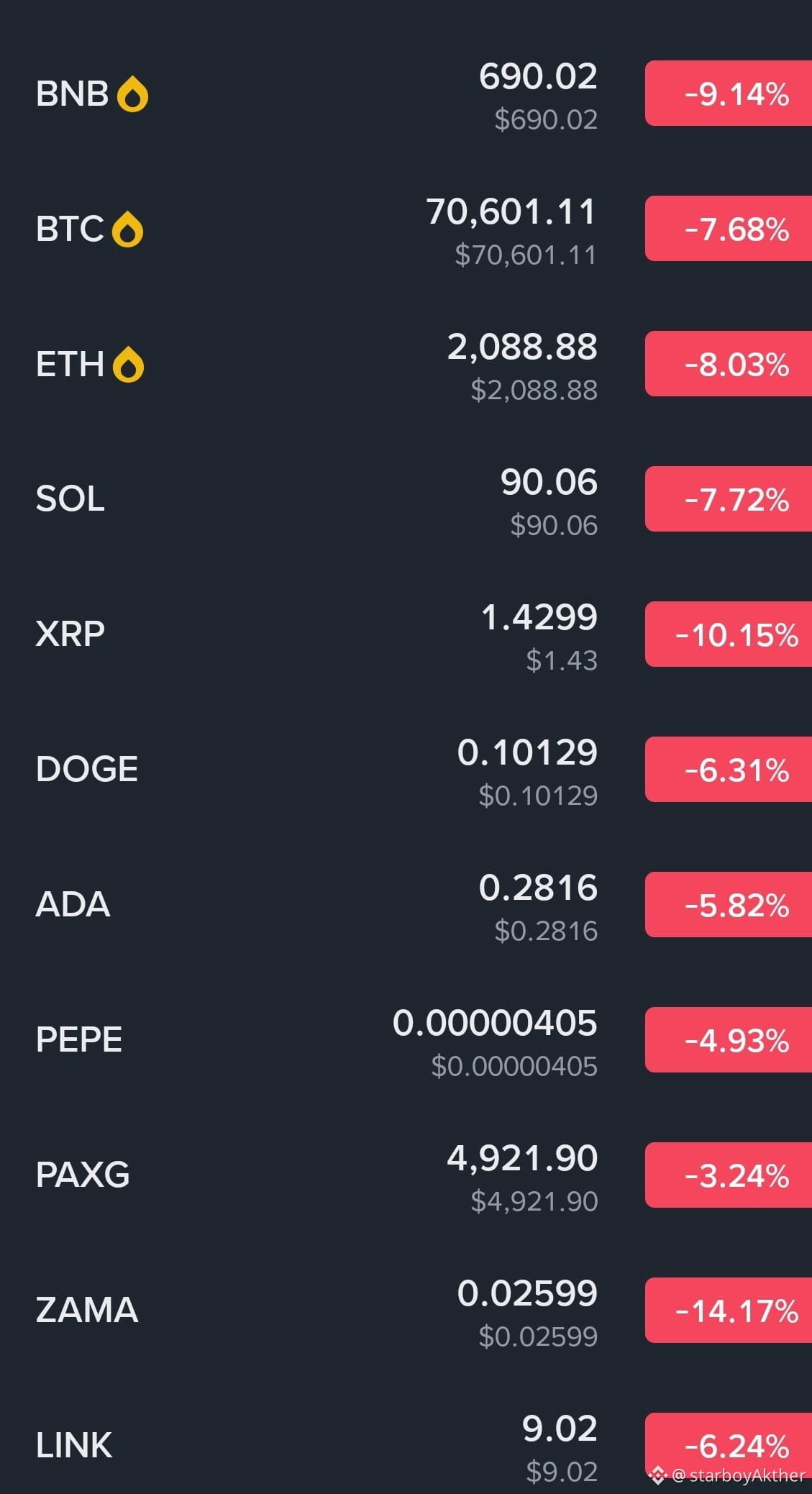Screen dimensions: 812x1494
Task: Tap the SOL -7.72% change badge
Action: coord(729,499)
